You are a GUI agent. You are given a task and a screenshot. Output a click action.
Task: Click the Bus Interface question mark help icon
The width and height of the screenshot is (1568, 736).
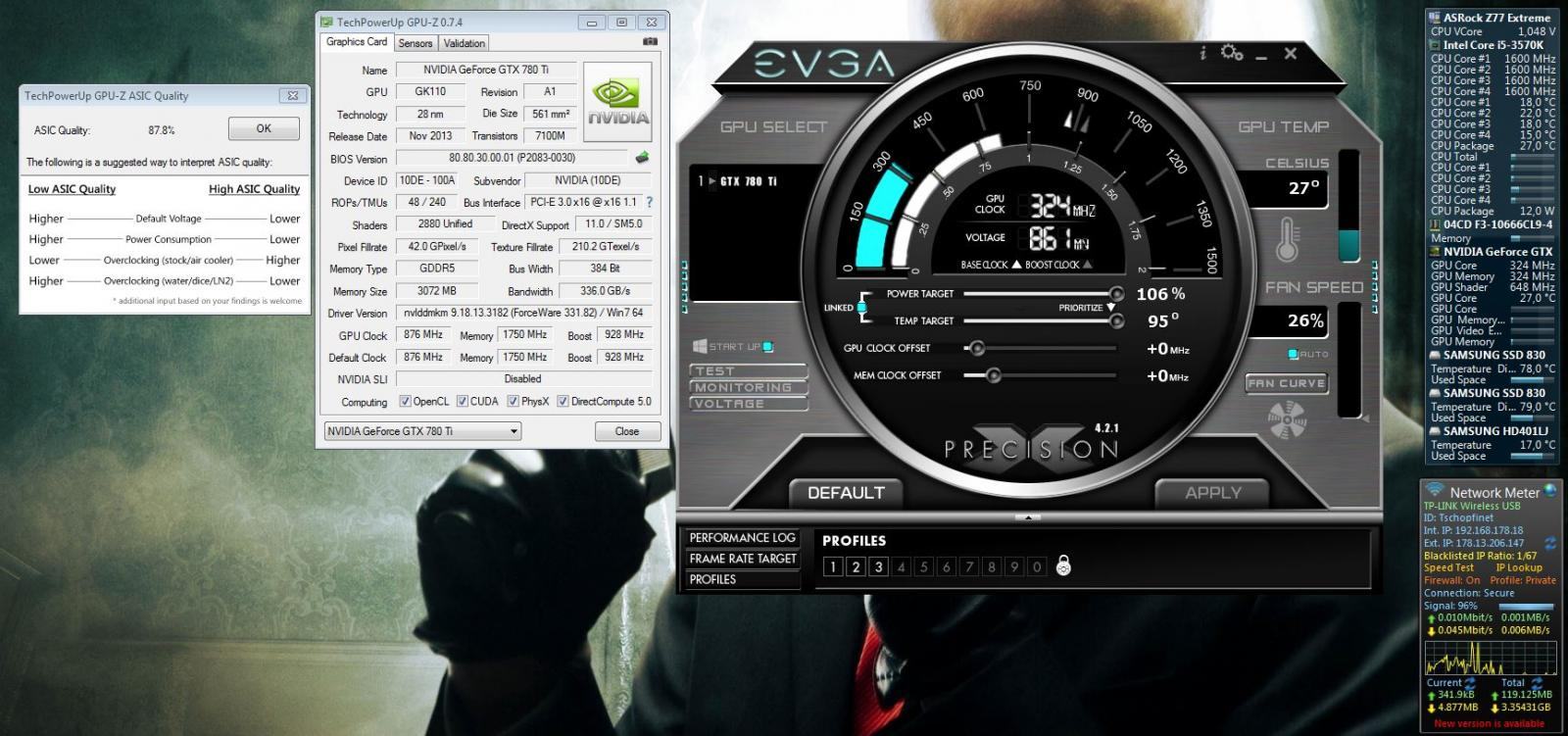[x=648, y=202]
